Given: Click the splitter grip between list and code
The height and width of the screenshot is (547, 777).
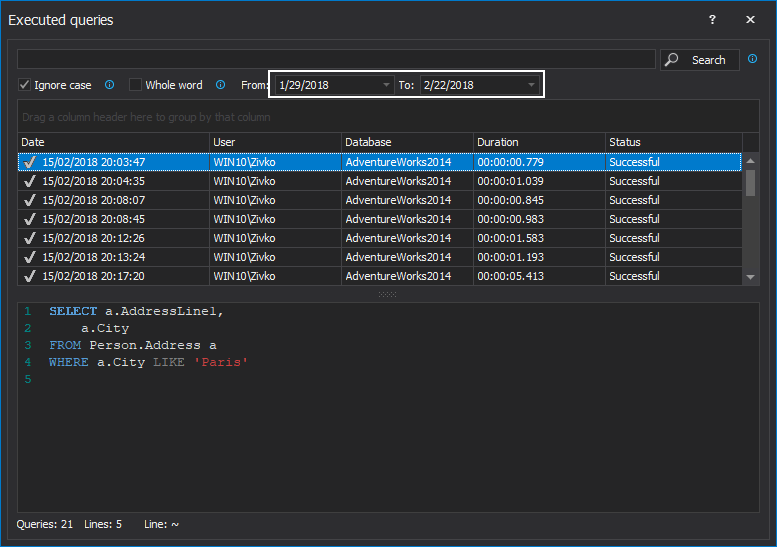Looking at the screenshot, I should coord(387,294).
